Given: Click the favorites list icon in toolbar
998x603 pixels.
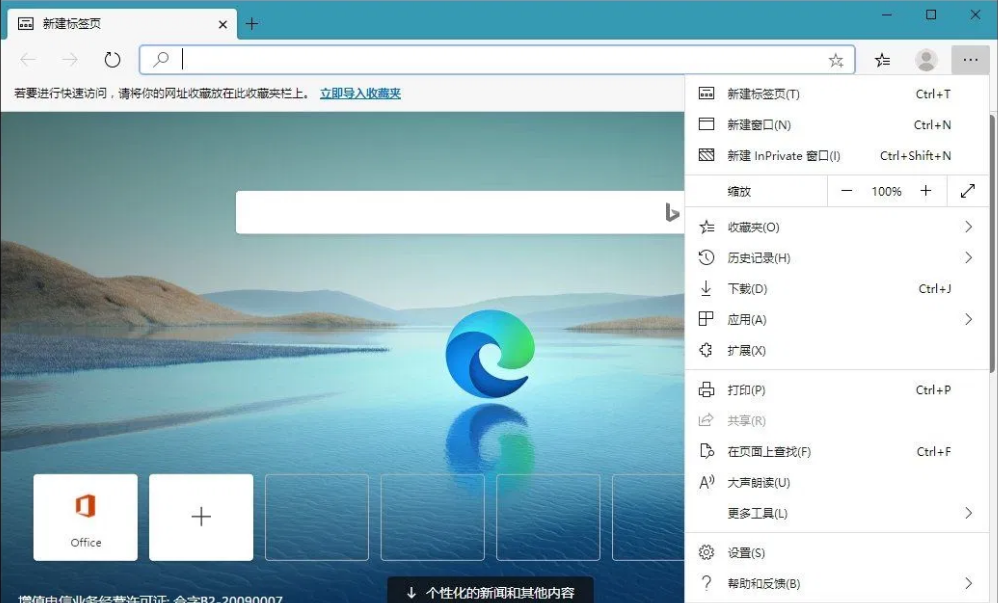Looking at the screenshot, I should 882,60.
